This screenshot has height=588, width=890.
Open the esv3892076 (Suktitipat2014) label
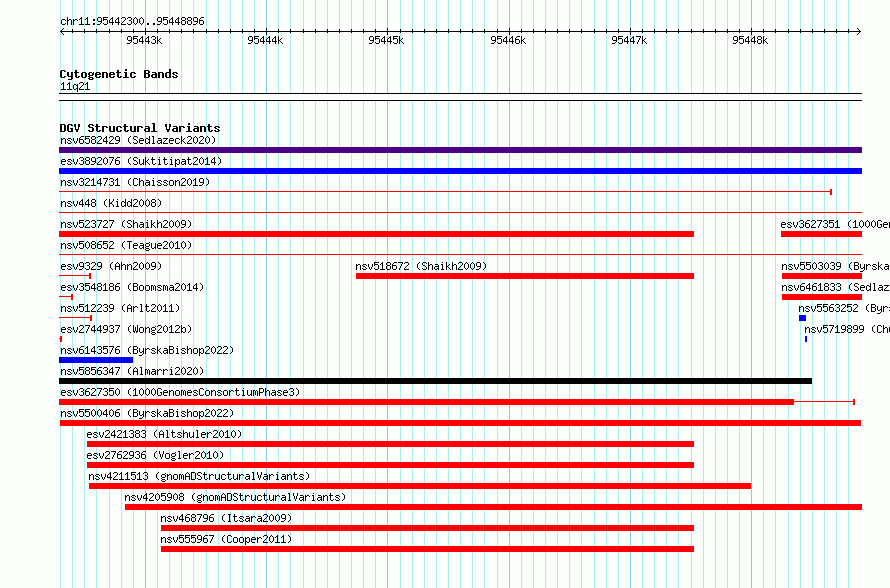(141, 161)
